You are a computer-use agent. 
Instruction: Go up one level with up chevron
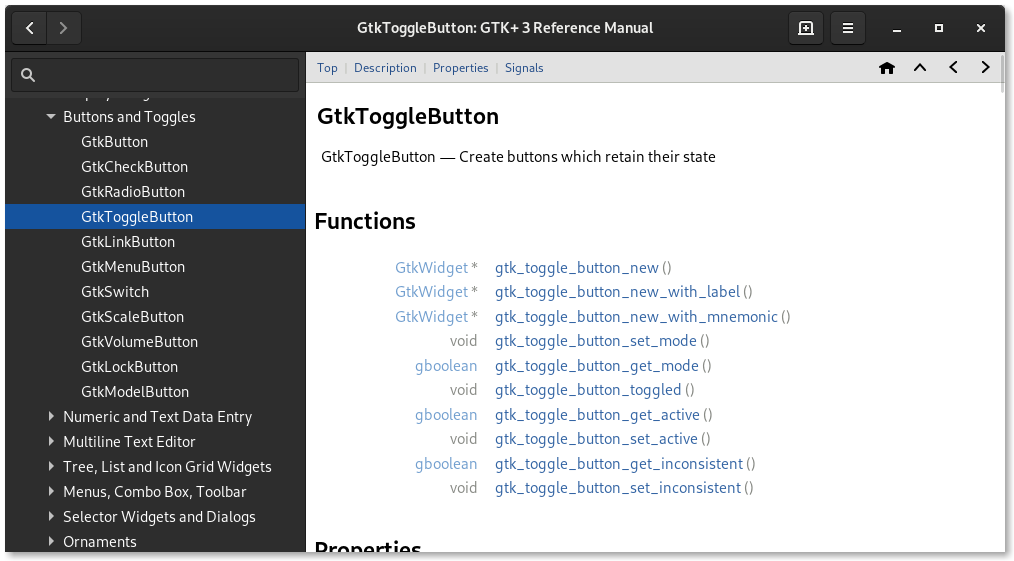pyautogui.click(x=920, y=68)
